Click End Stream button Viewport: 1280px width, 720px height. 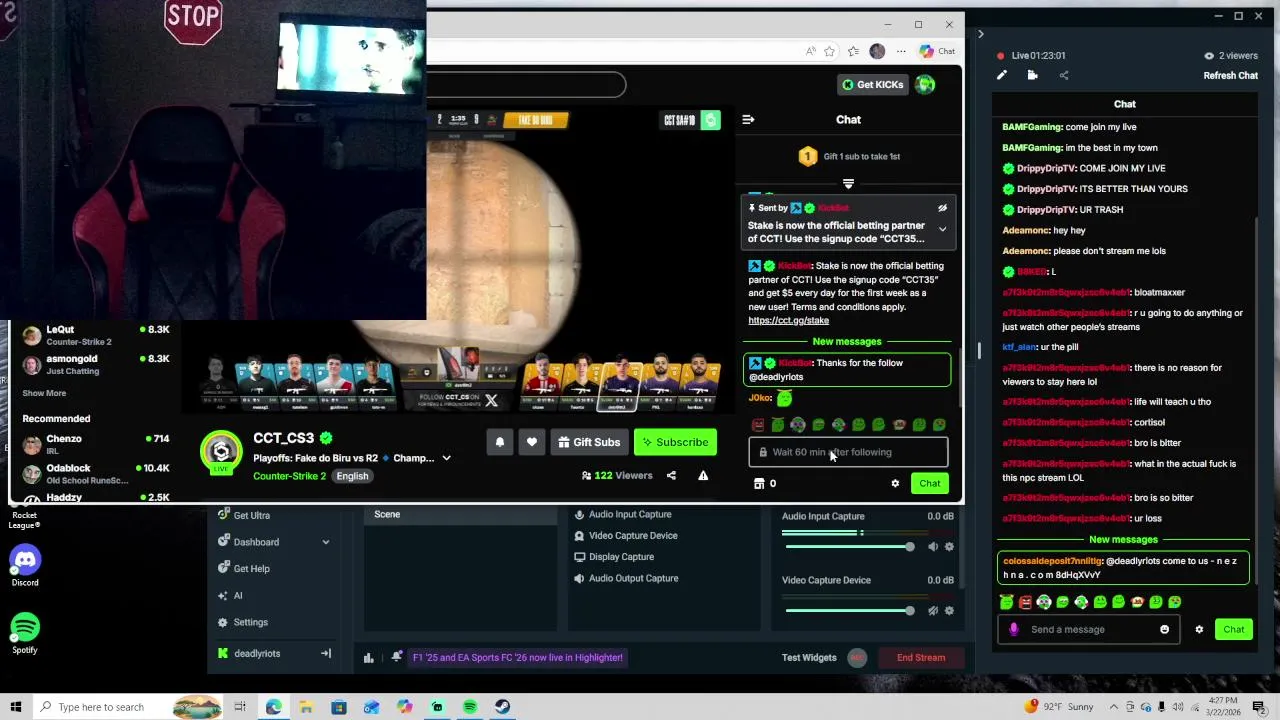(921, 658)
